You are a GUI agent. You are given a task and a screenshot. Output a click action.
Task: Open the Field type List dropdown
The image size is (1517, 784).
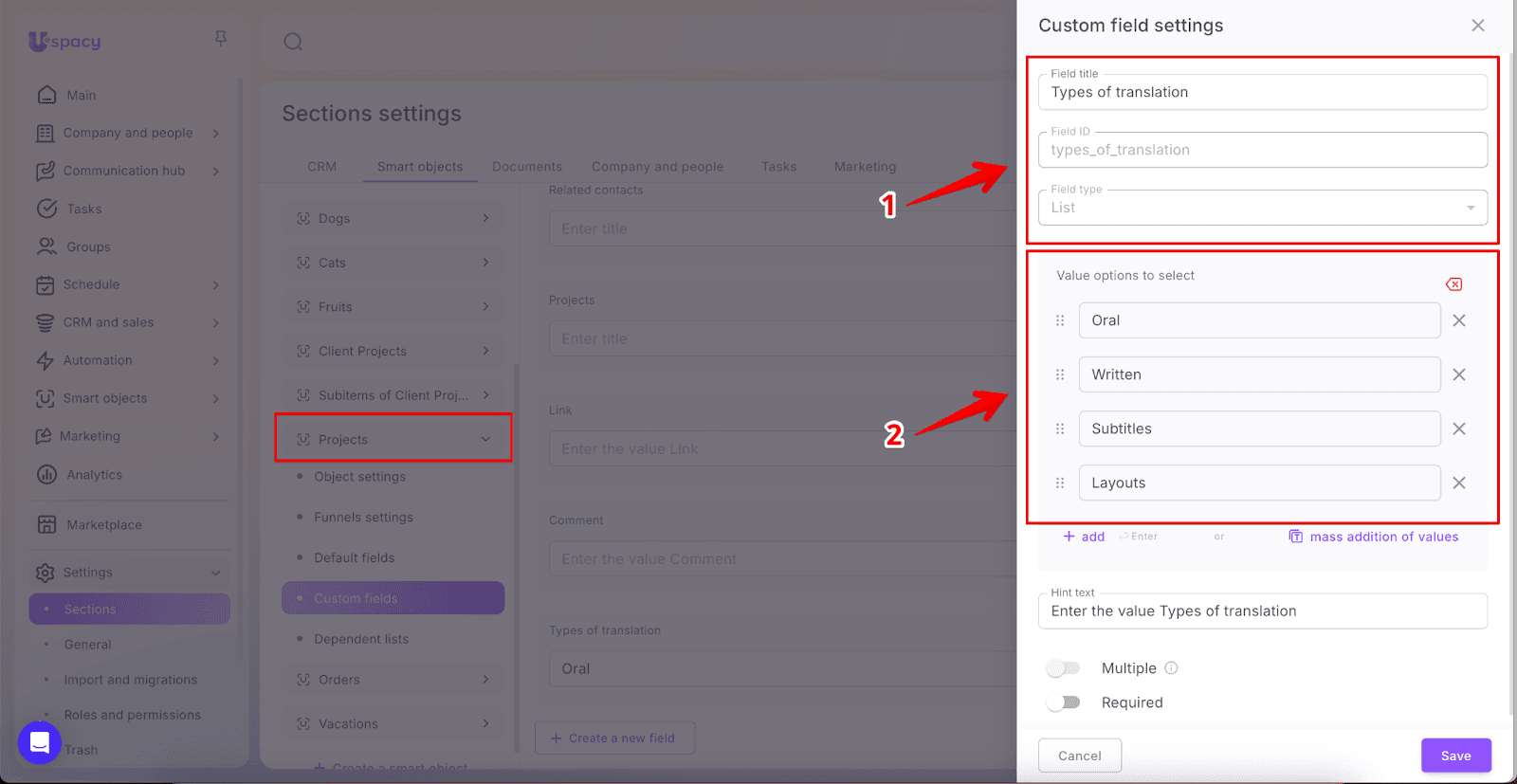[1262, 208]
